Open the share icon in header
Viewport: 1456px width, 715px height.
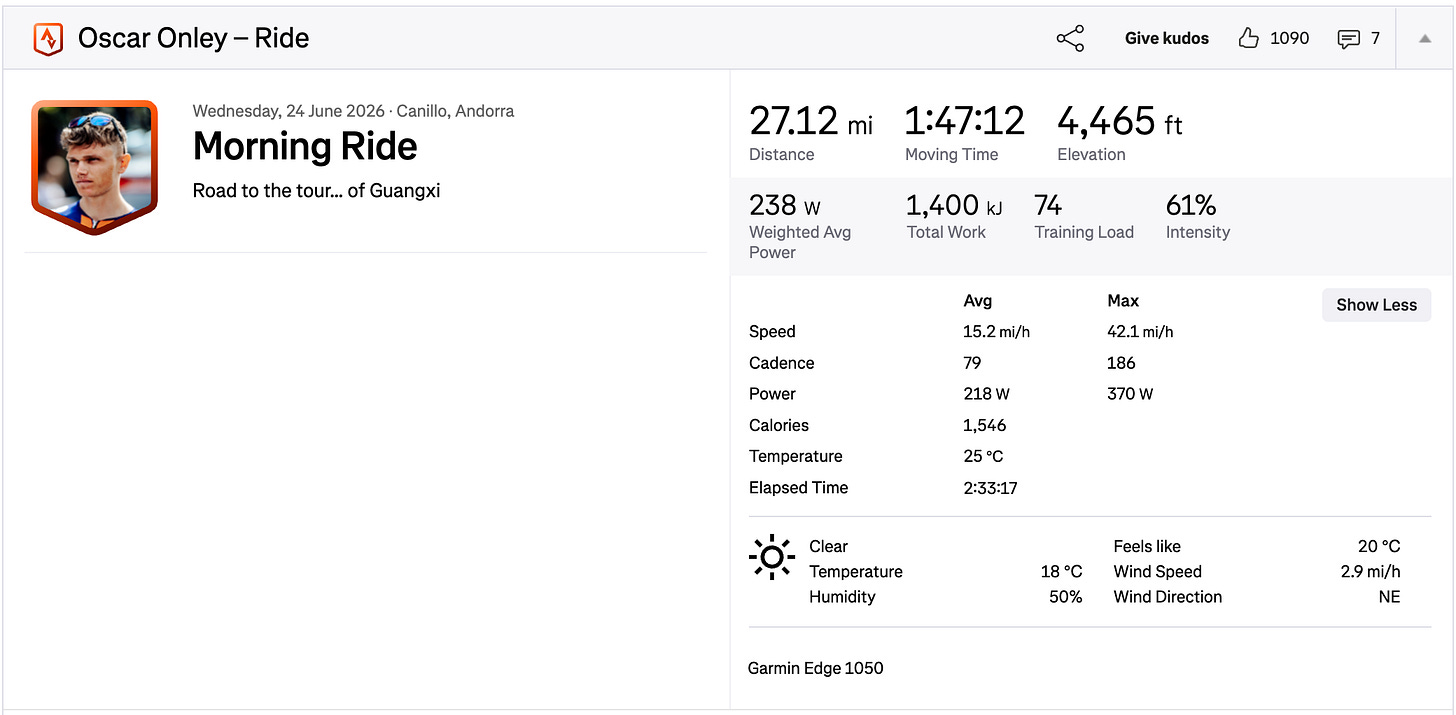click(1070, 39)
